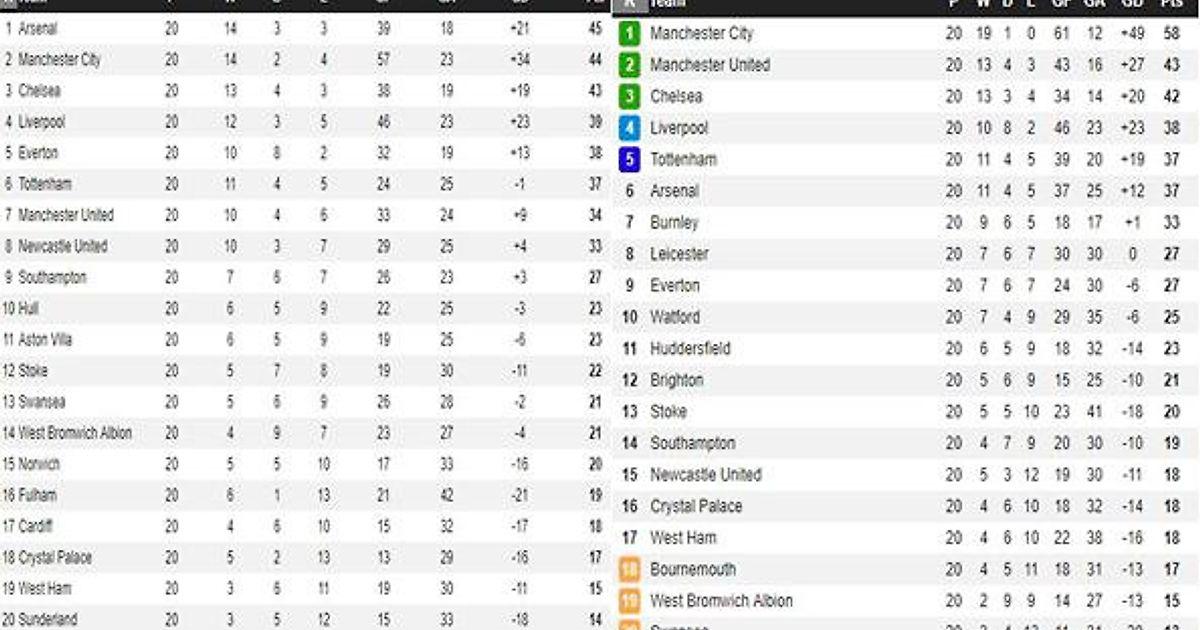Open Huddersfield in the right table
The height and width of the screenshot is (630, 1200).
point(690,348)
